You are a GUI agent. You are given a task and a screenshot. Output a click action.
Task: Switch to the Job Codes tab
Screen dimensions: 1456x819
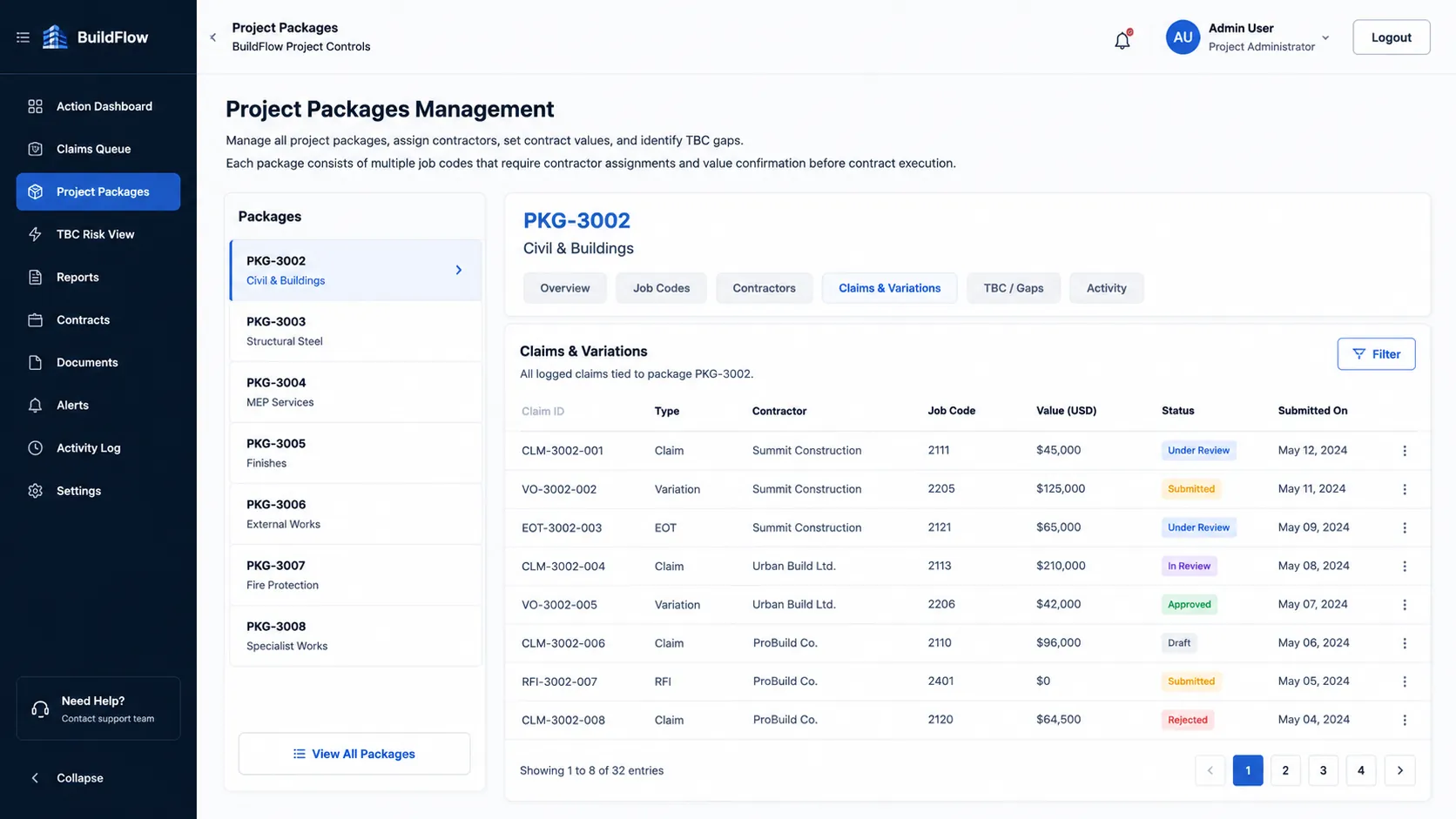coord(661,288)
